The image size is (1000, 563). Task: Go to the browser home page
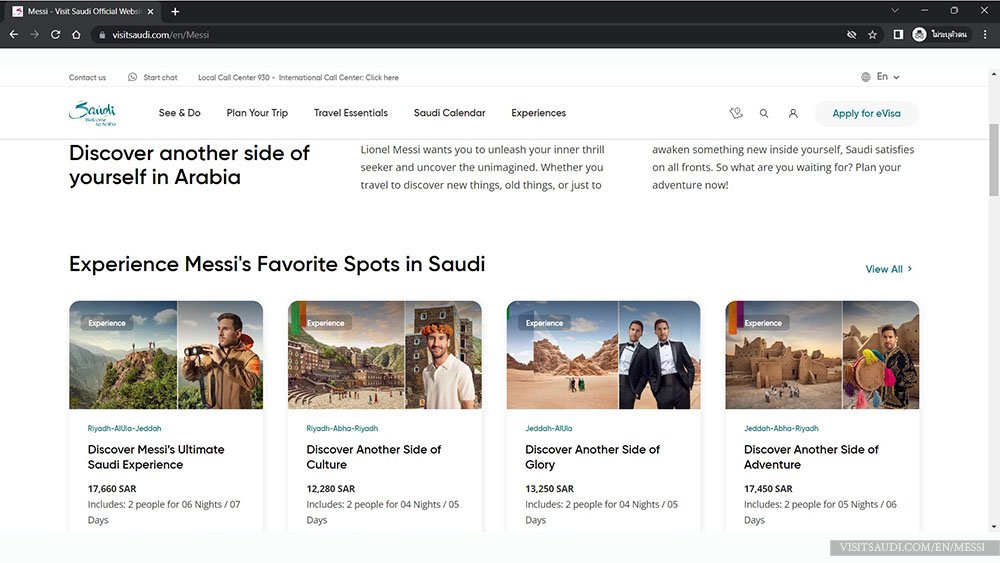77,34
